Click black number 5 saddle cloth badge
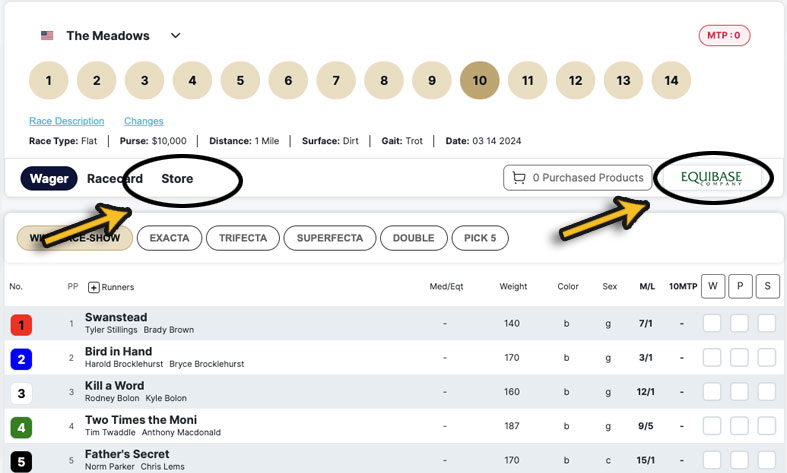 [x=21, y=462]
